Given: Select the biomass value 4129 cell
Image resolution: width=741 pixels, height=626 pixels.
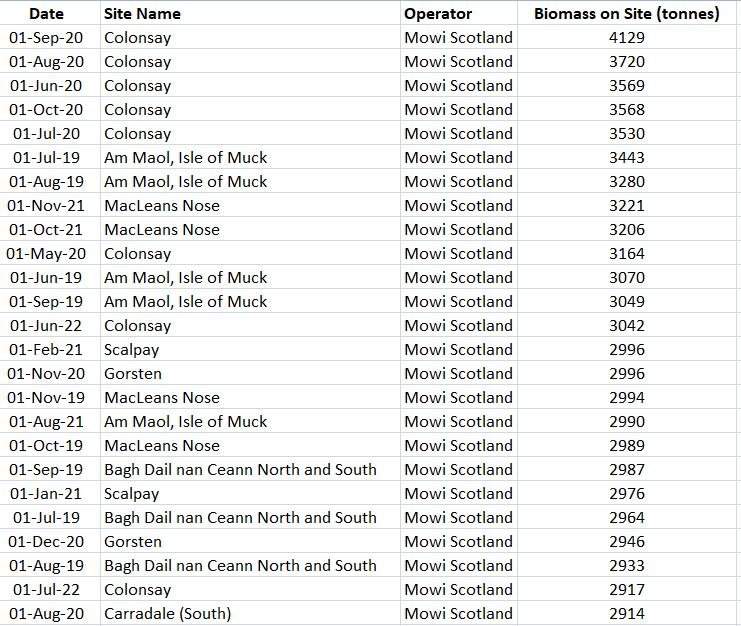Looking at the screenshot, I should coord(627,38).
